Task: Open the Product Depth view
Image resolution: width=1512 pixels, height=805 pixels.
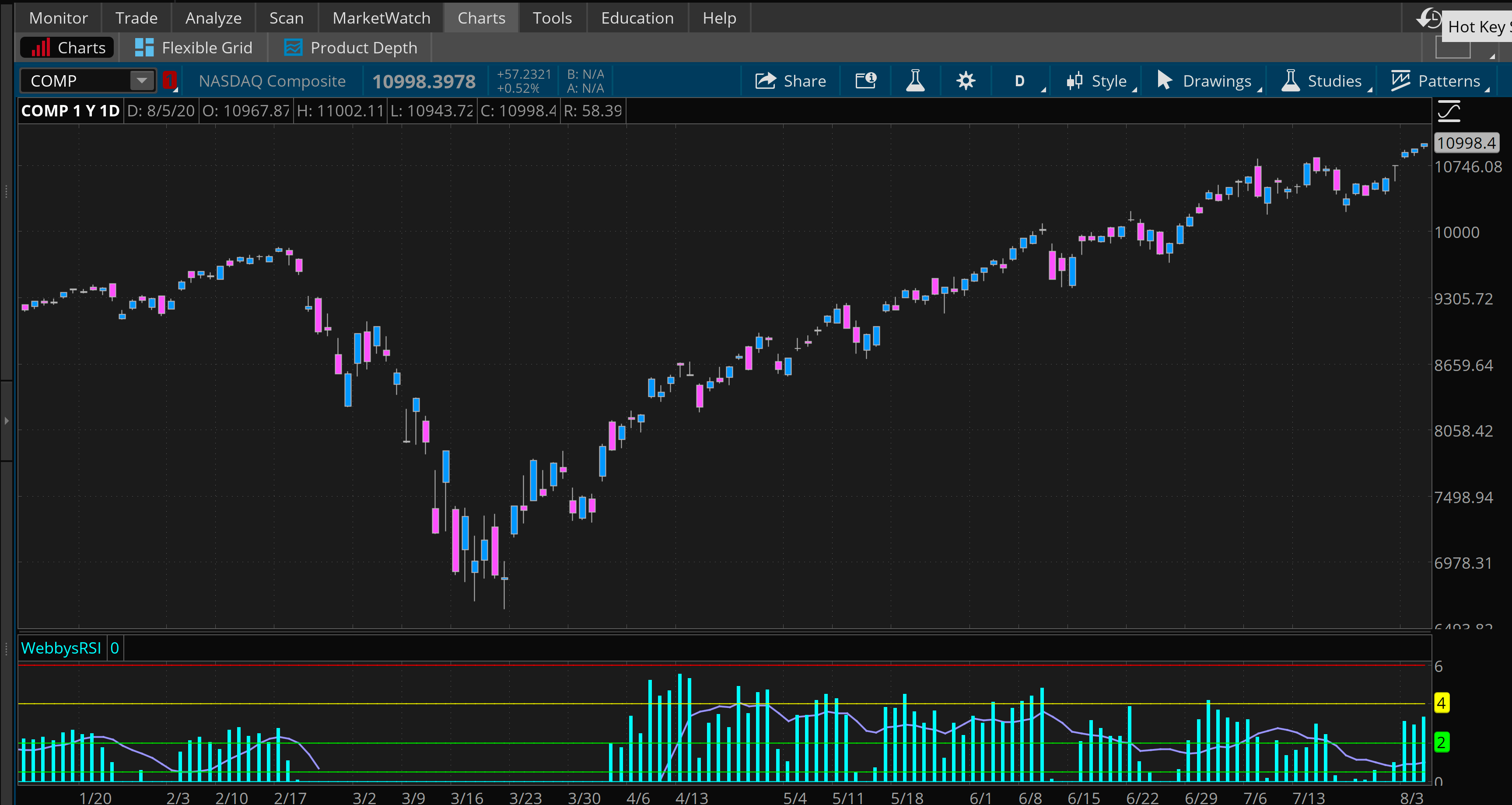Action: (x=350, y=48)
